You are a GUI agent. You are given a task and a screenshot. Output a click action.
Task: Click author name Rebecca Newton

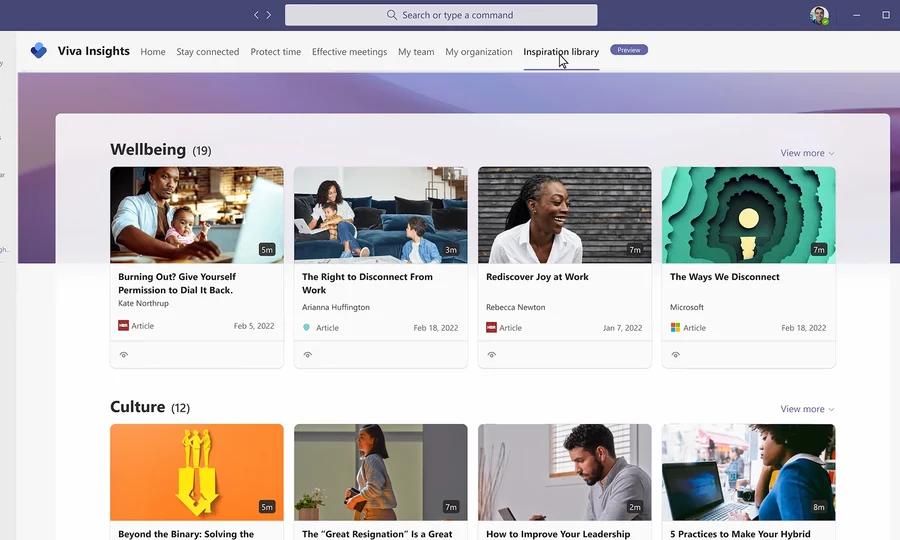tap(515, 307)
